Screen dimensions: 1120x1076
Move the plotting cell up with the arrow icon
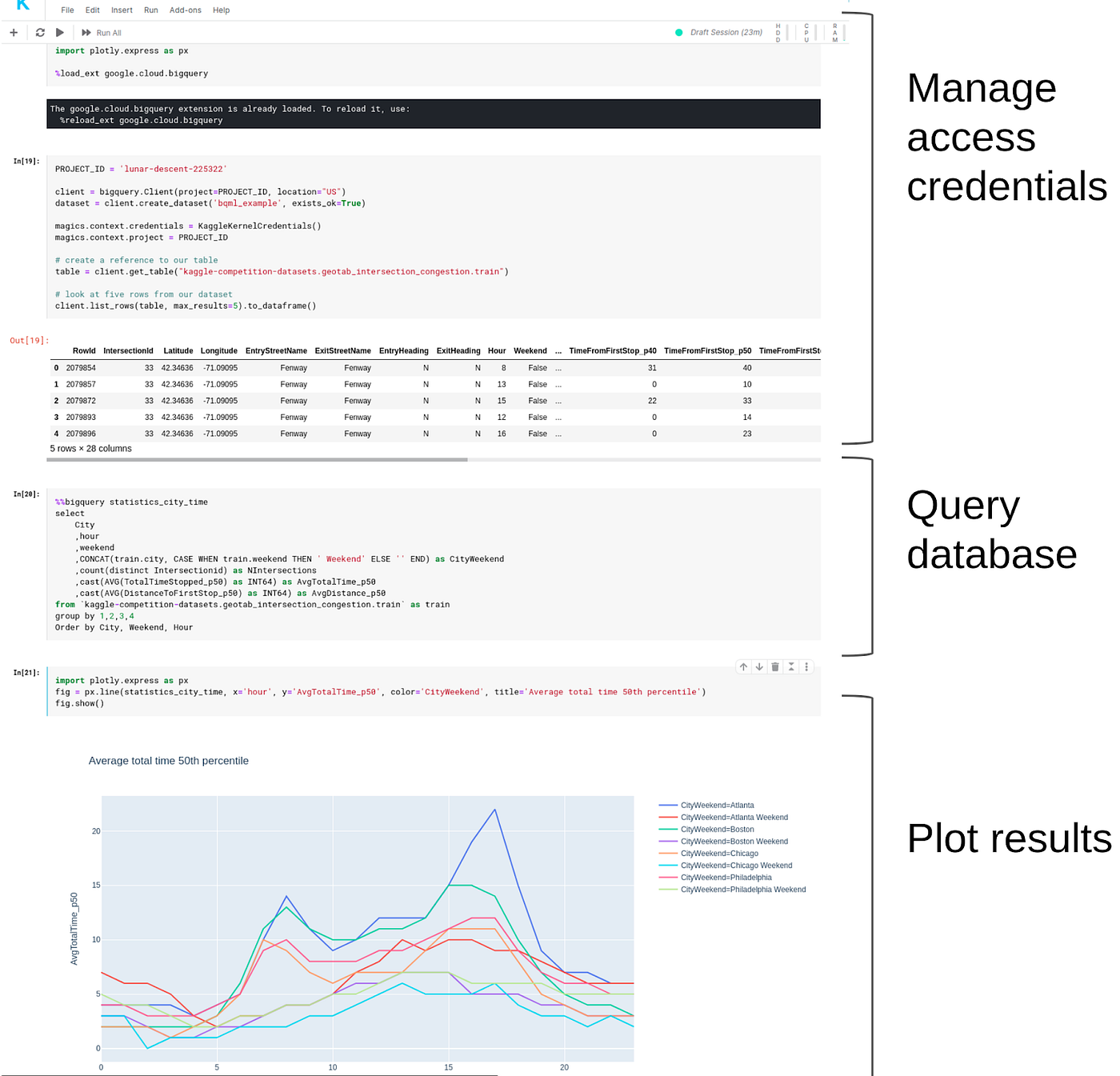click(x=743, y=666)
